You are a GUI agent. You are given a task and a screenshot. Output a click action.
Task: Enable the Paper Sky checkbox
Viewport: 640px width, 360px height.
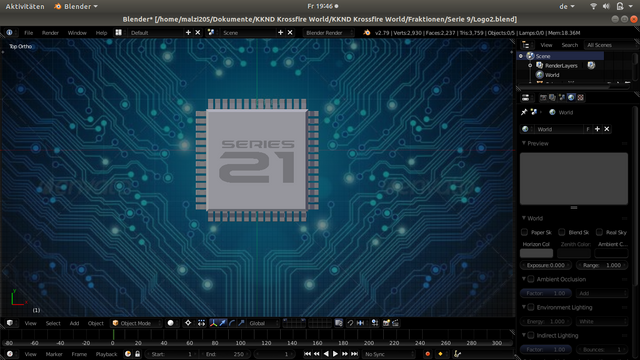pos(524,232)
